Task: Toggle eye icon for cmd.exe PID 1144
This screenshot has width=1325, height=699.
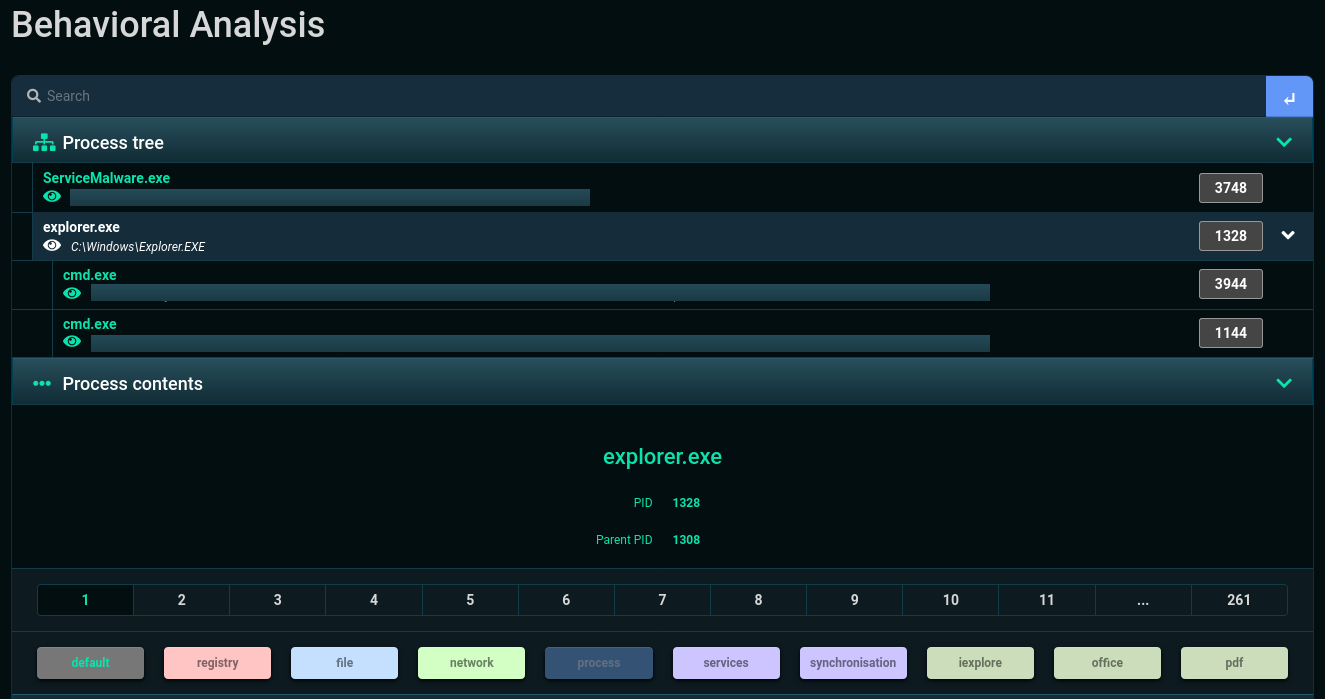Action: point(72,342)
